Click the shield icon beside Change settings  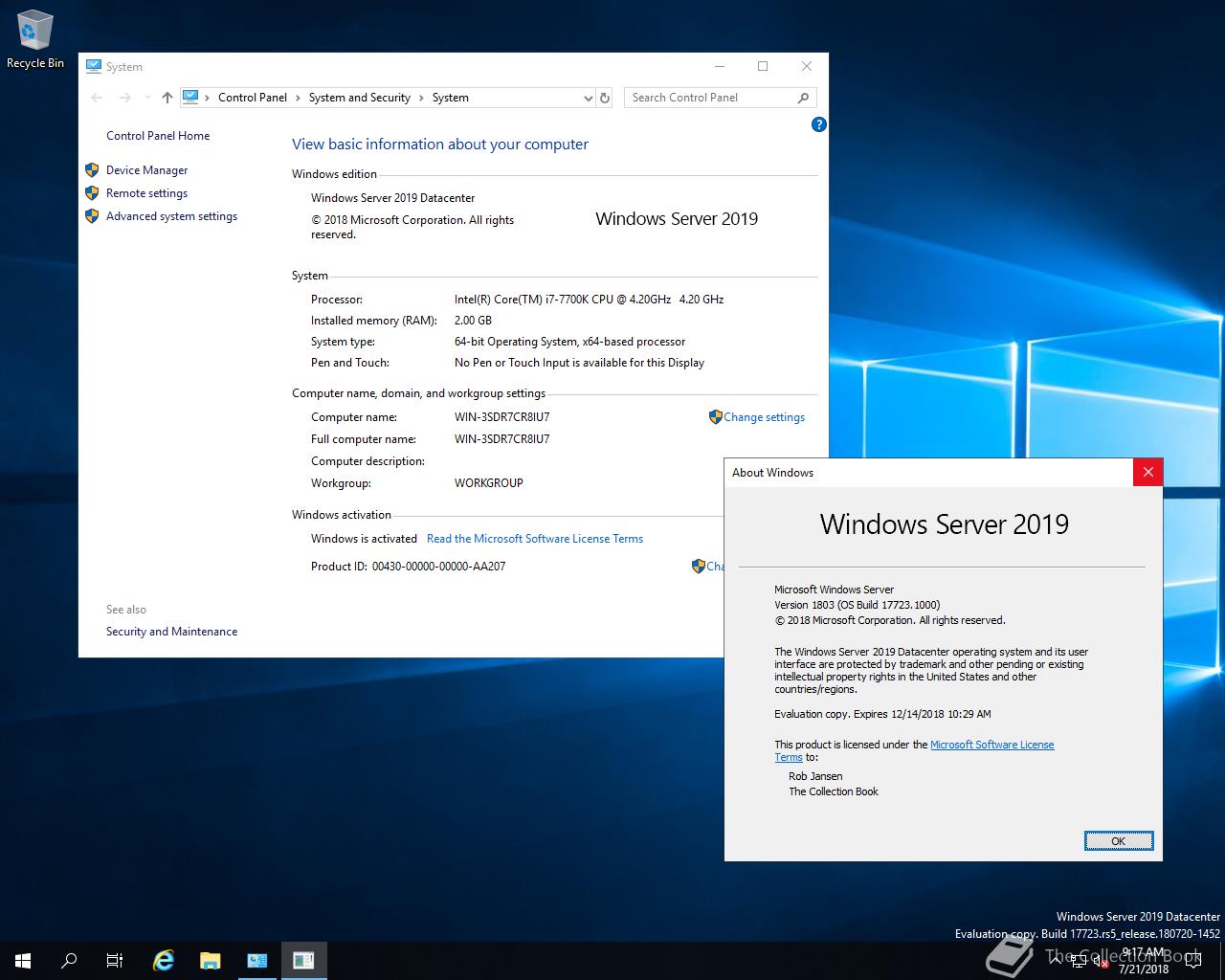715,416
